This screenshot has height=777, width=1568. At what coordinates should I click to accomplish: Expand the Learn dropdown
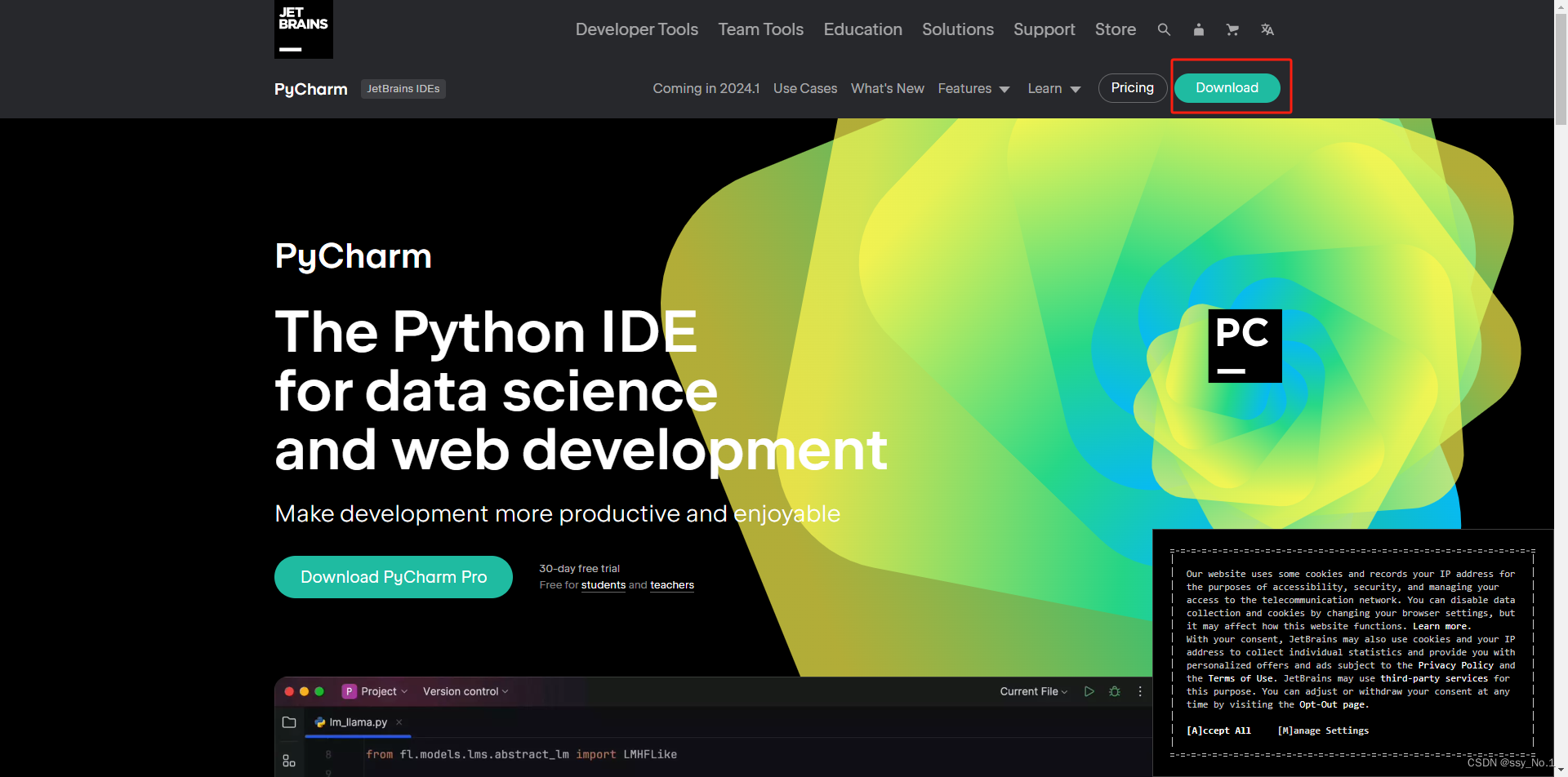1054,88
